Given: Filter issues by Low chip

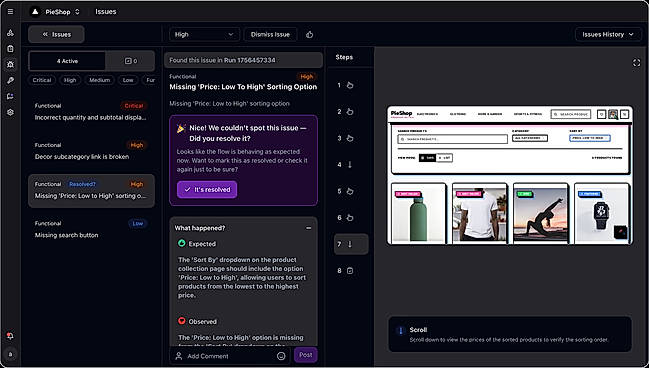Looking at the screenshot, I should pyautogui.click(x=128, y=80).
